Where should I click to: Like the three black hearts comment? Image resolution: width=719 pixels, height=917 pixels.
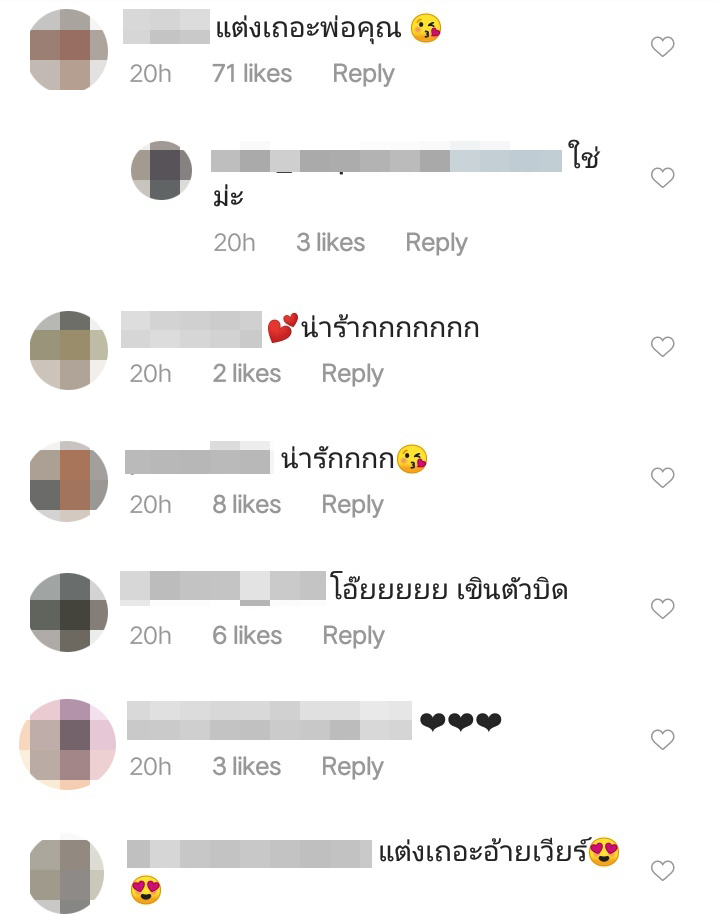pos(662,740)
